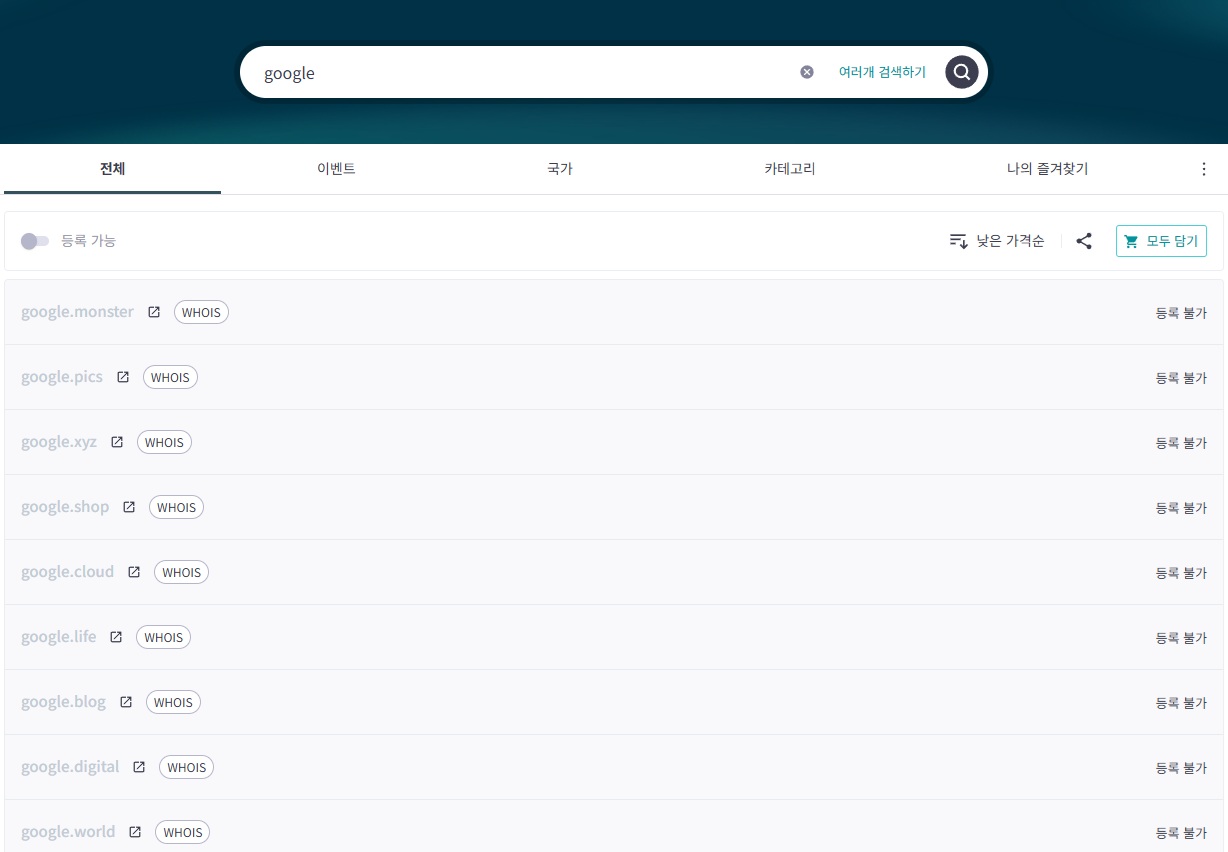Expand the three-dot more tabs menu
The image size is (1228, 852).
[x=1204, y=169]
